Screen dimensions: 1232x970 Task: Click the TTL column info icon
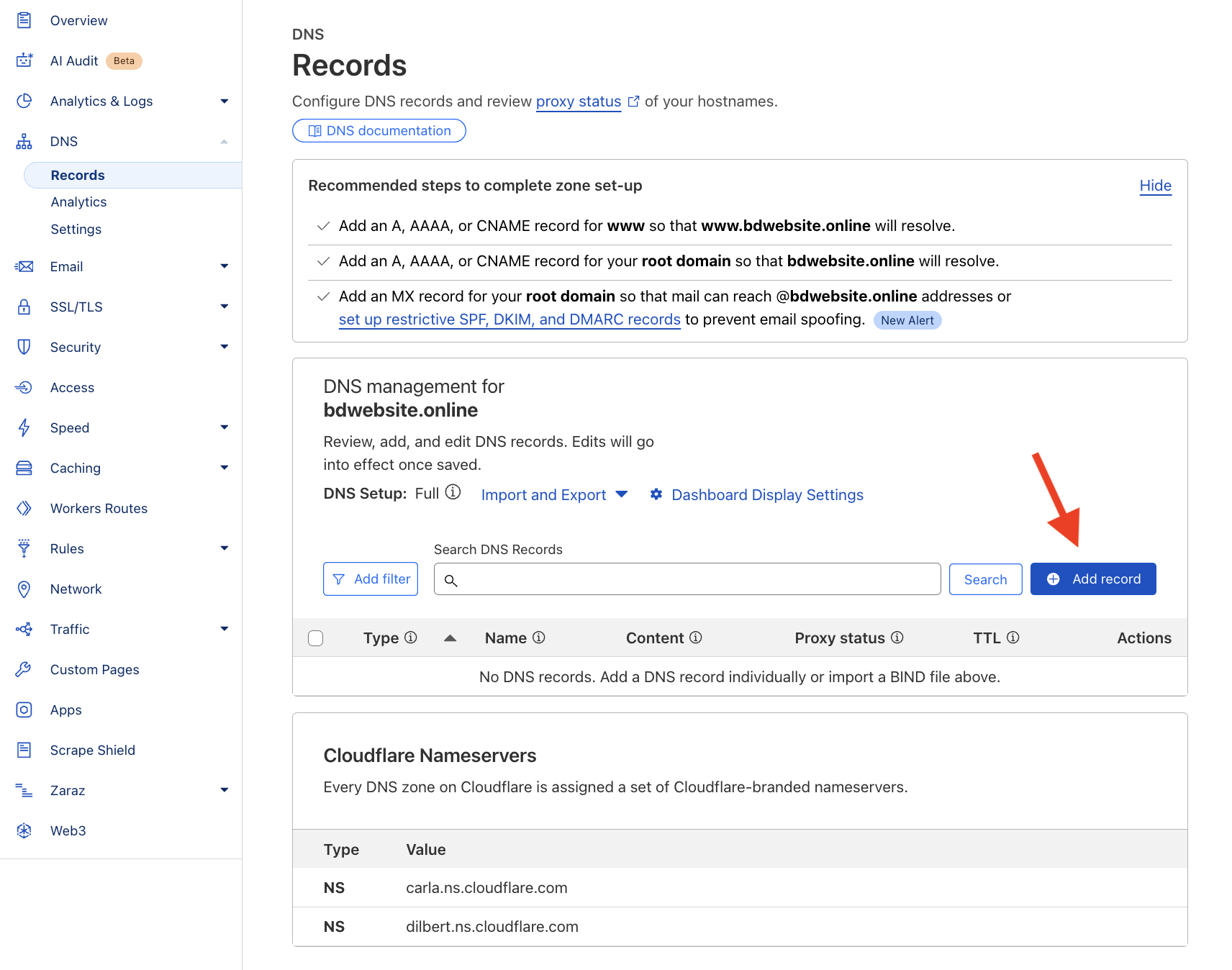[x=1013, y=638]
